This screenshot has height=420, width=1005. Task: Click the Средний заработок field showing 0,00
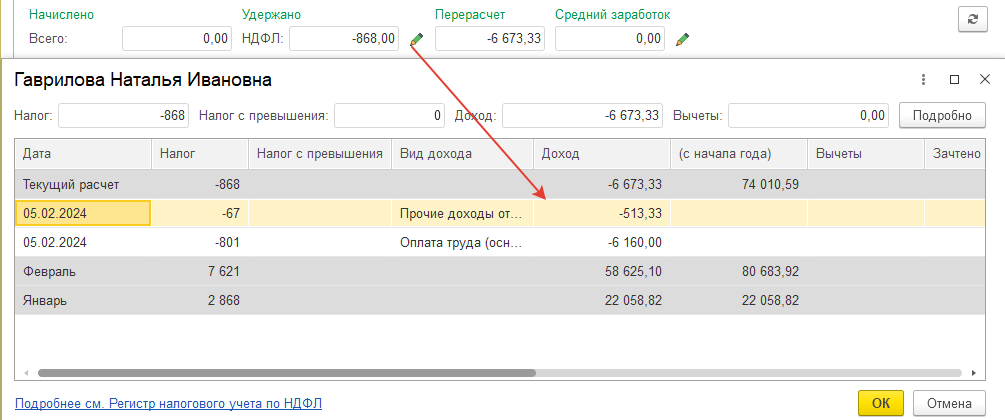(610, 38)
